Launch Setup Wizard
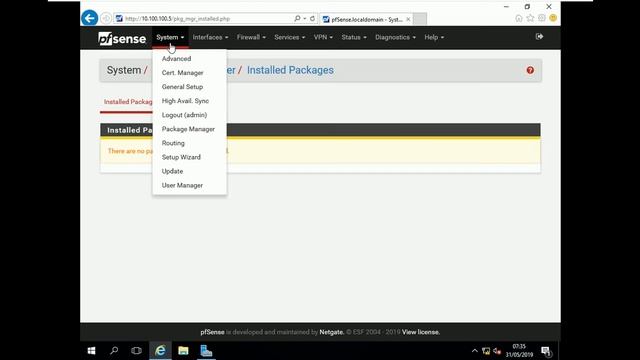640x360 pixels. click(181, 157)
